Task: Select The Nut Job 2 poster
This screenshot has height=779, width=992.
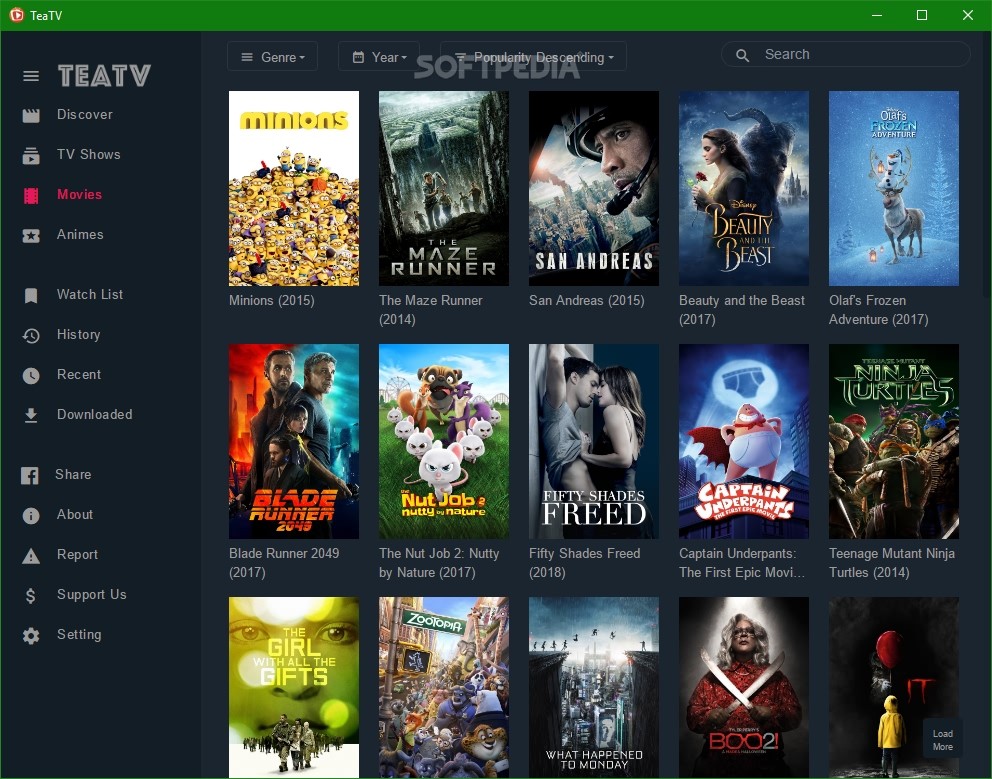Action: coord(443,441)
